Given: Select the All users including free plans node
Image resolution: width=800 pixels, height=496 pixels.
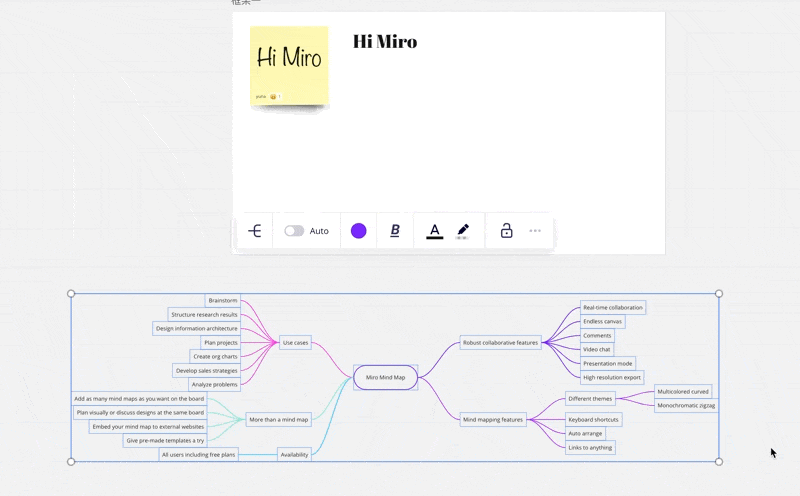Looking at the screenshot, I should pos(198,455).
